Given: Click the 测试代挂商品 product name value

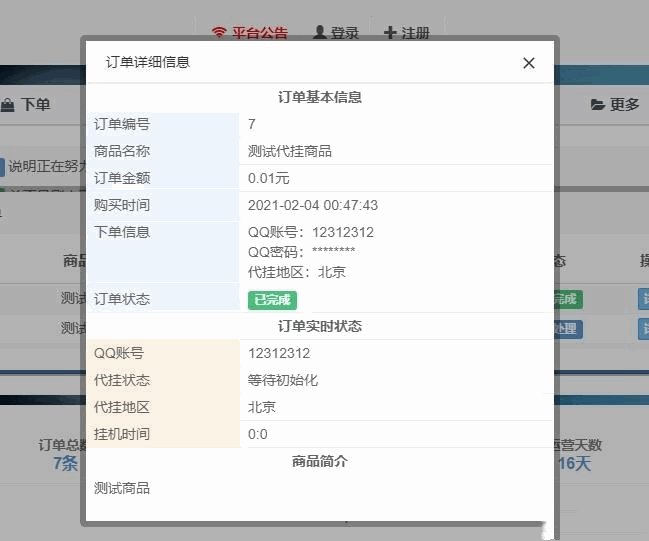Looking at the screenshot, I should (290, 151).
